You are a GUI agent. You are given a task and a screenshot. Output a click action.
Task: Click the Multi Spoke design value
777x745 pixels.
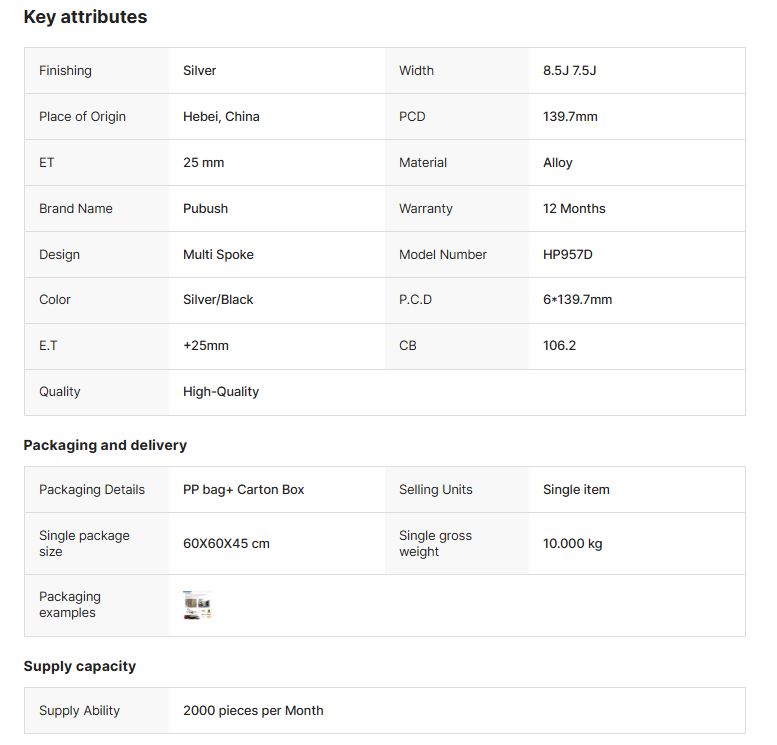coord(218,255)
